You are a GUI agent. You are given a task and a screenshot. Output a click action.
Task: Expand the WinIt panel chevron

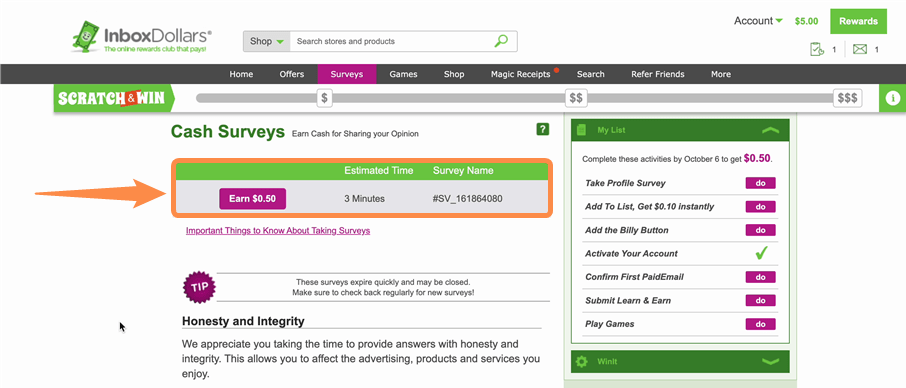(771, 361)
